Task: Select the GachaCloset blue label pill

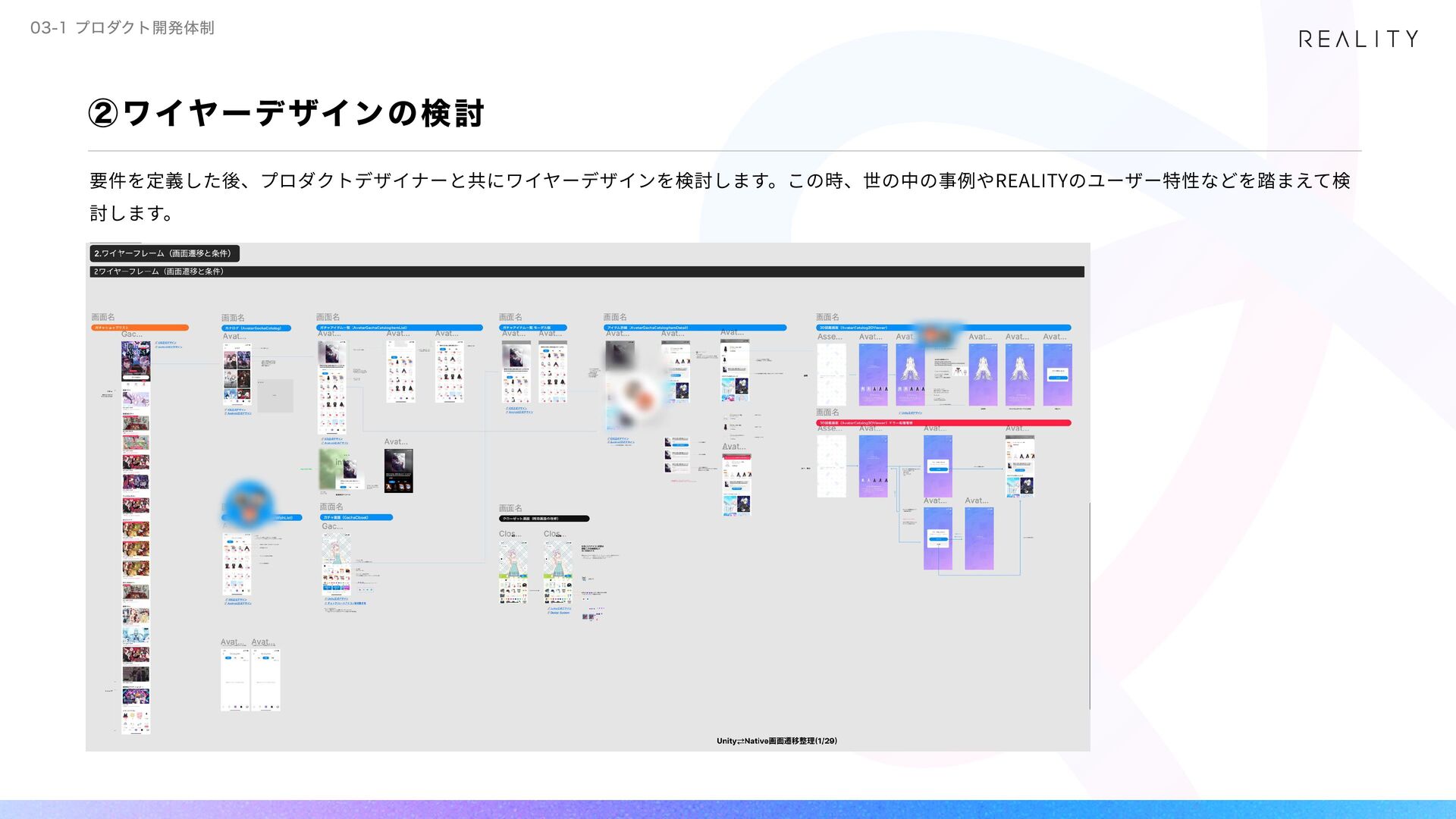Action: point(356,517)
